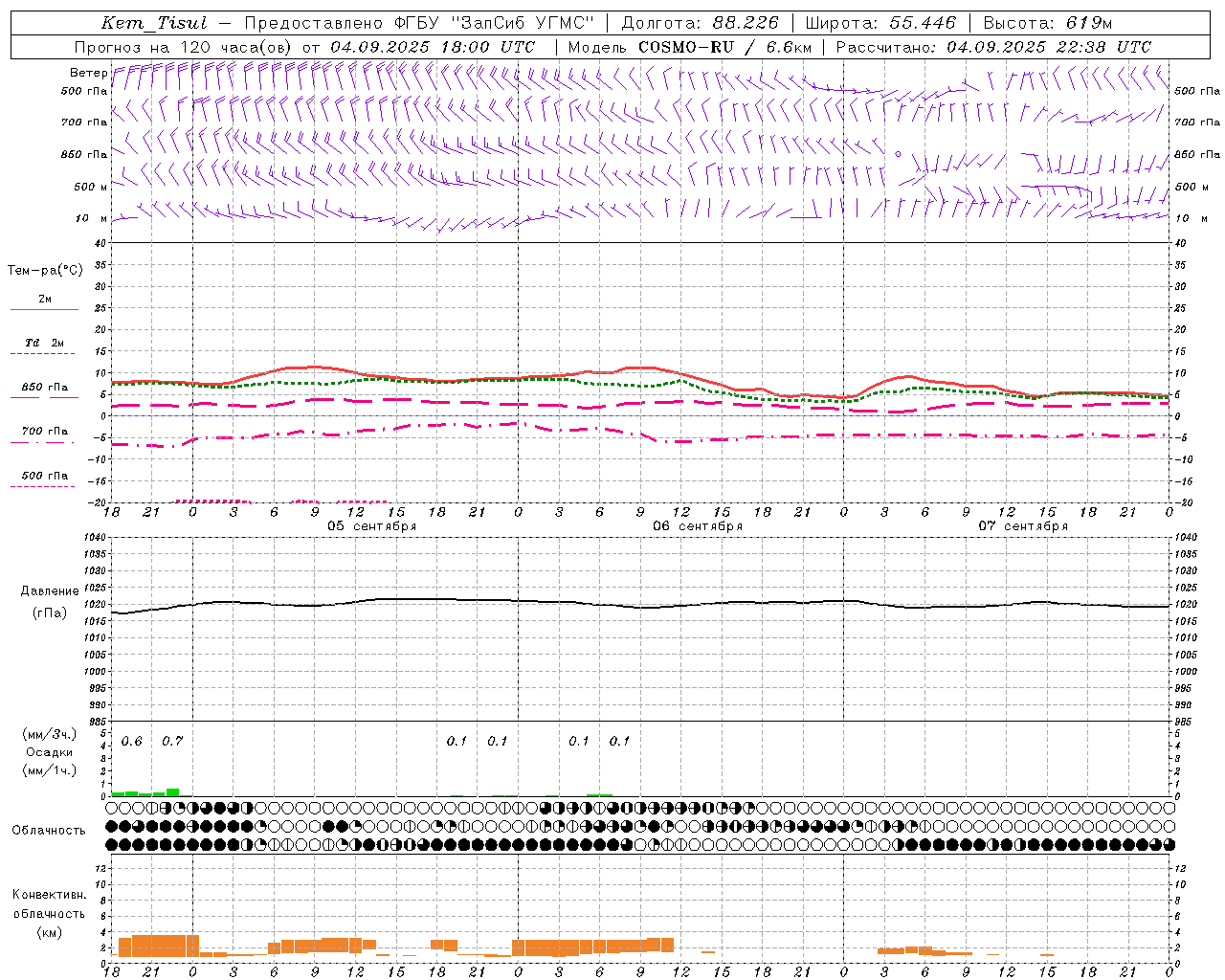Click the 985 tick on right pressure axis
The image size is (1225, 980).
[1185, 722]
